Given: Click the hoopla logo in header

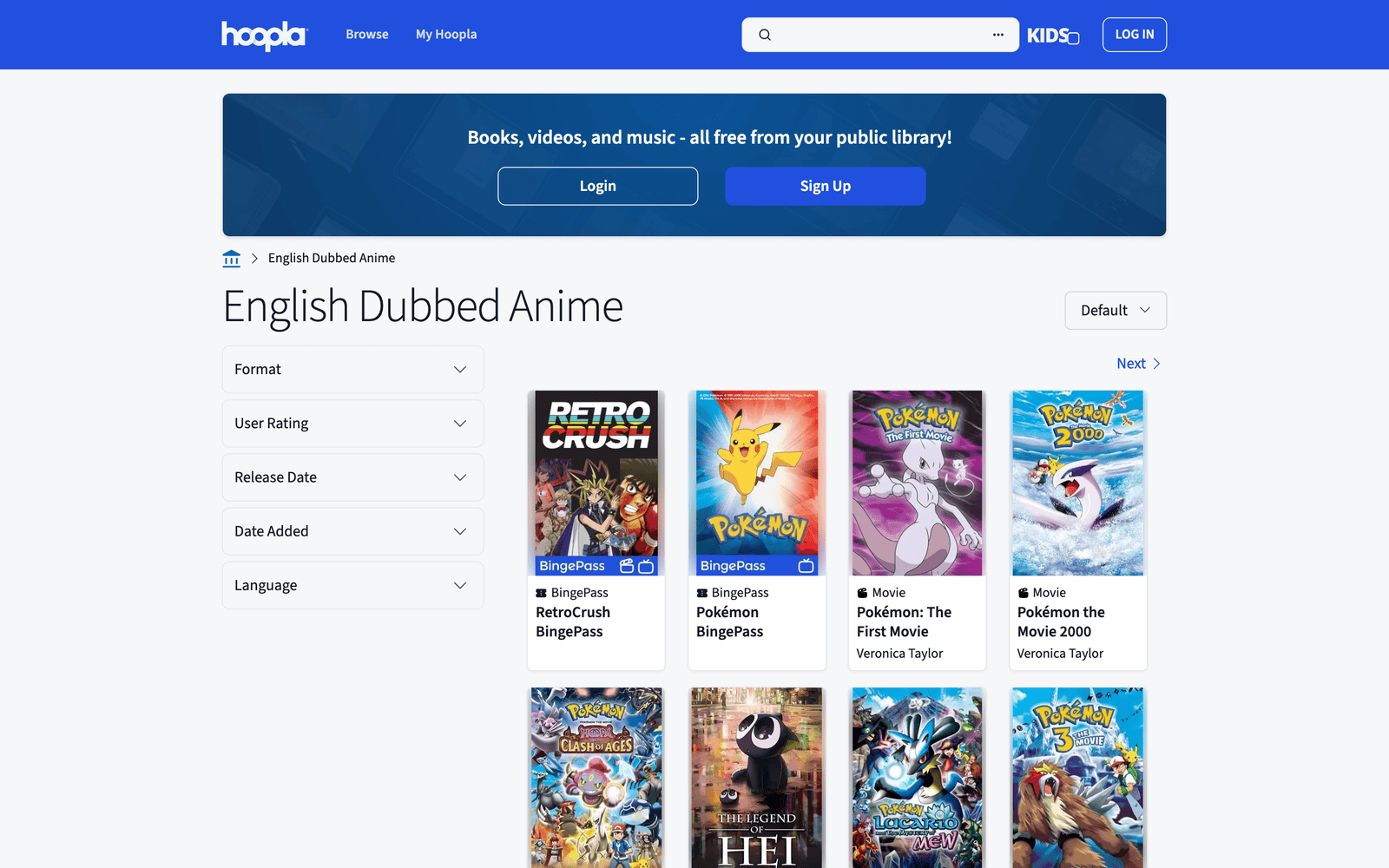Looking at the screenshot, I should tap(264, 36).
